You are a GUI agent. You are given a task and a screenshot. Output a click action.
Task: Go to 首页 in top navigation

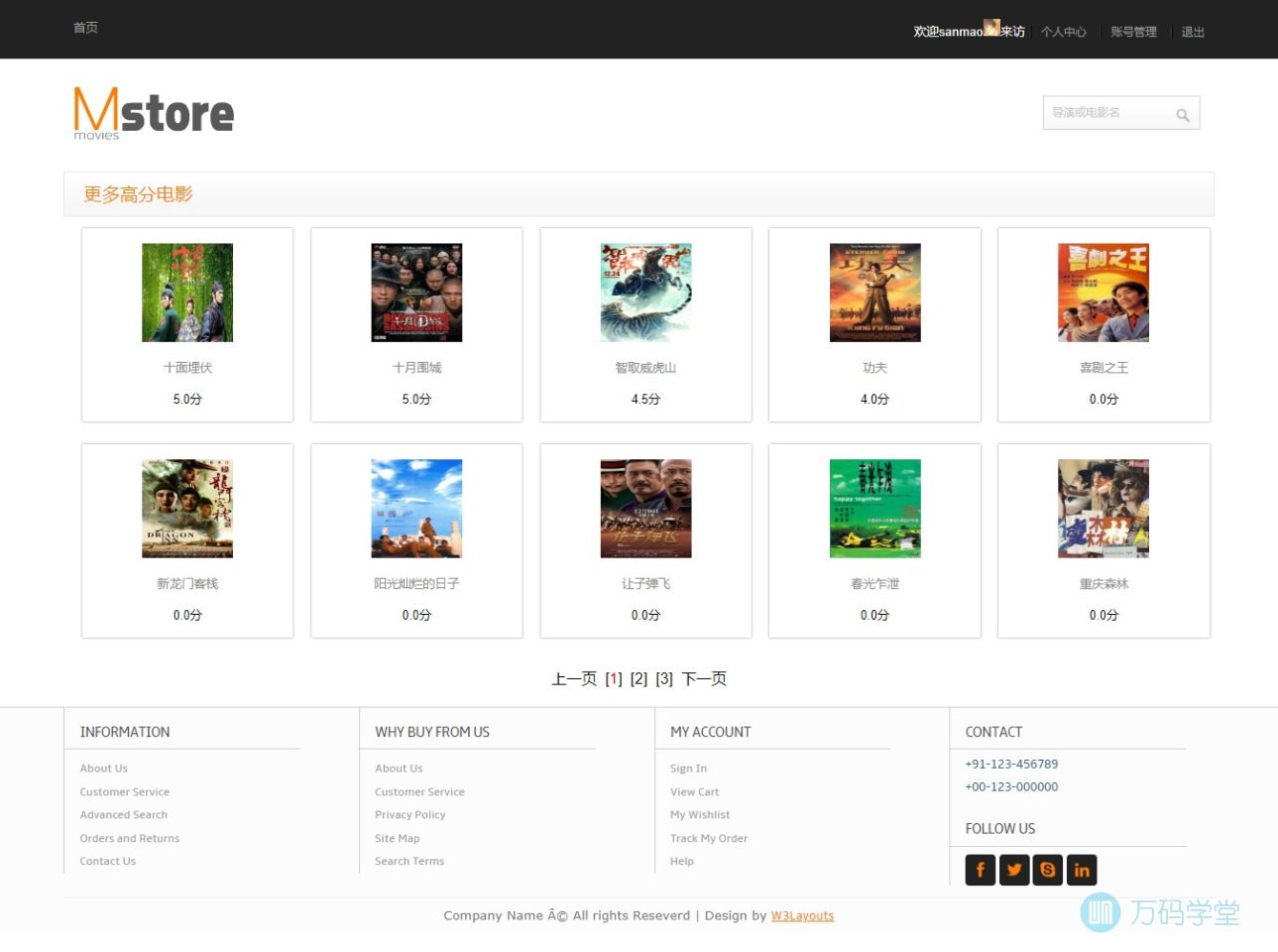pyautogui.click(x=85, y=28)
